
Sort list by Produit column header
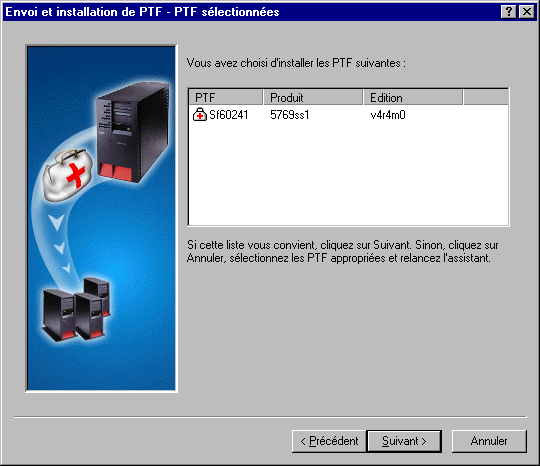(313, 97)
